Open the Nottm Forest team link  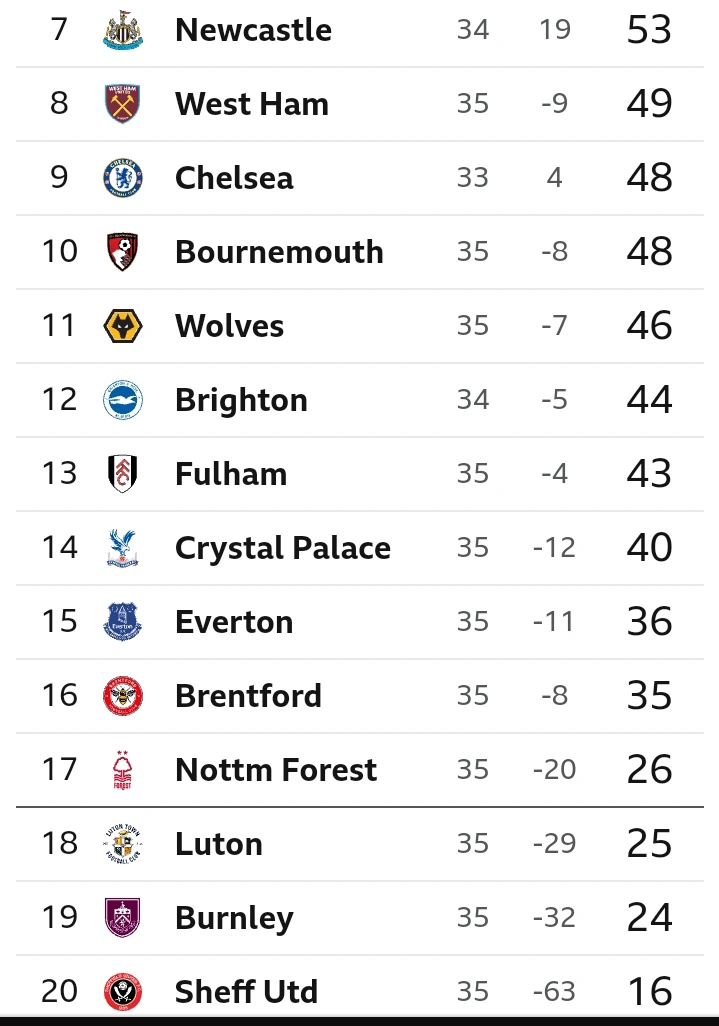pos(276,770)
